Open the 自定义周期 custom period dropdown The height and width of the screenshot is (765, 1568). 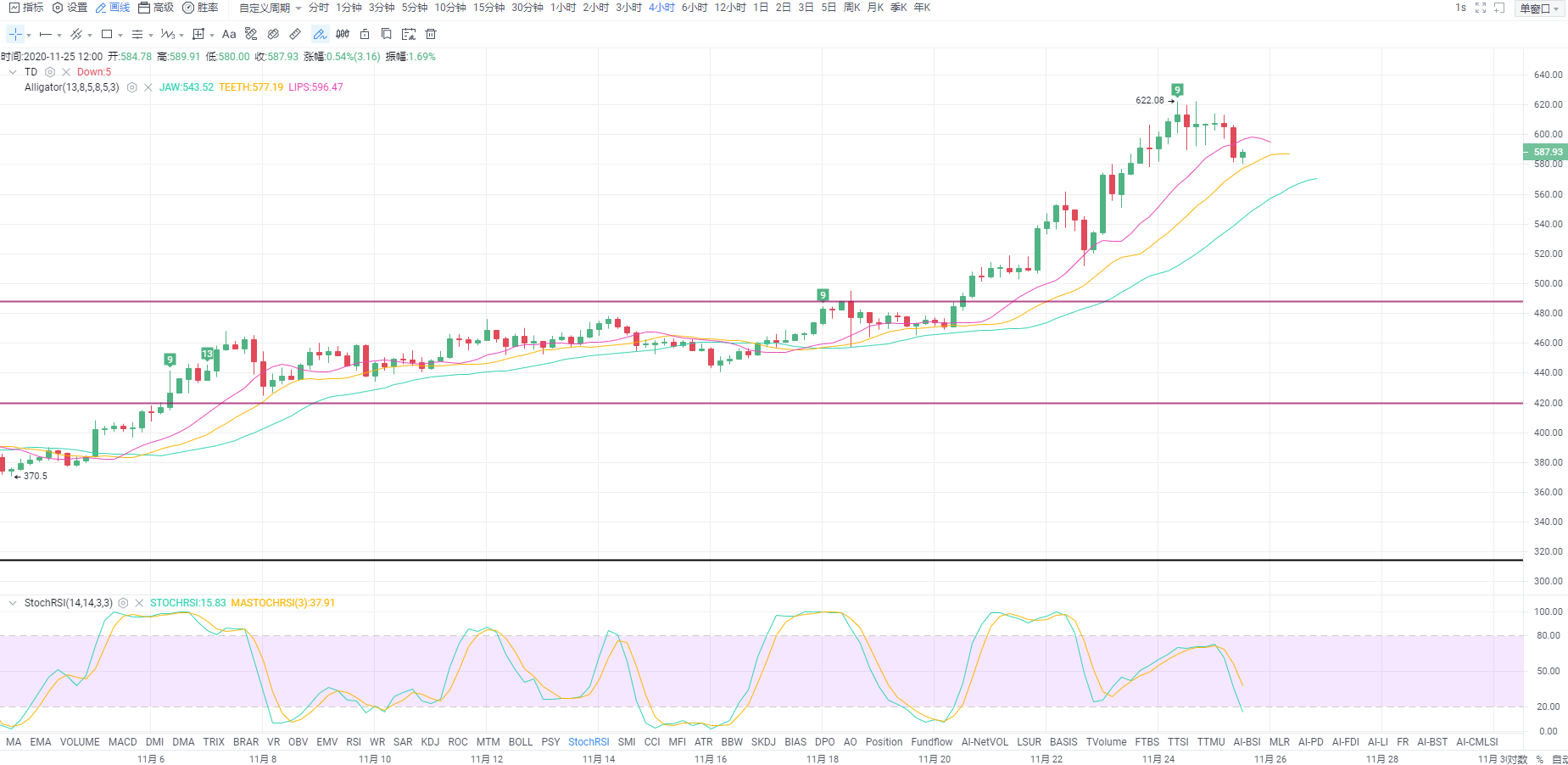coord(270,8)
